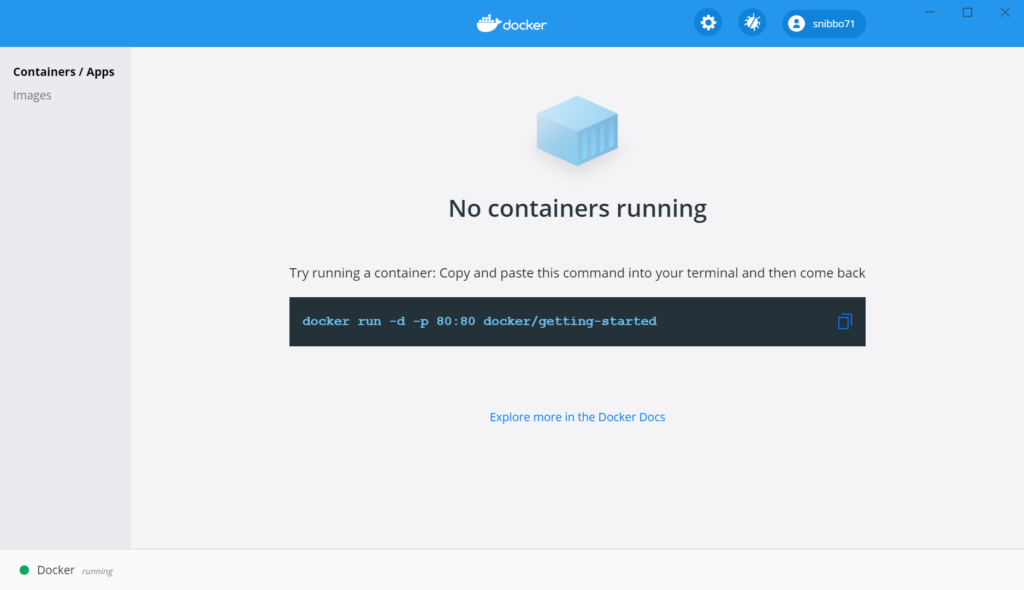The height and width of the screenshot is (590, 1024).
Task: Click the No containers running heading
Action: coord(577,208)
